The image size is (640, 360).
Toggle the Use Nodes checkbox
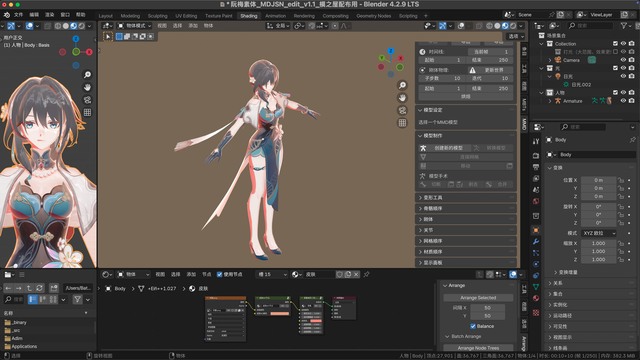coord(220,274)
